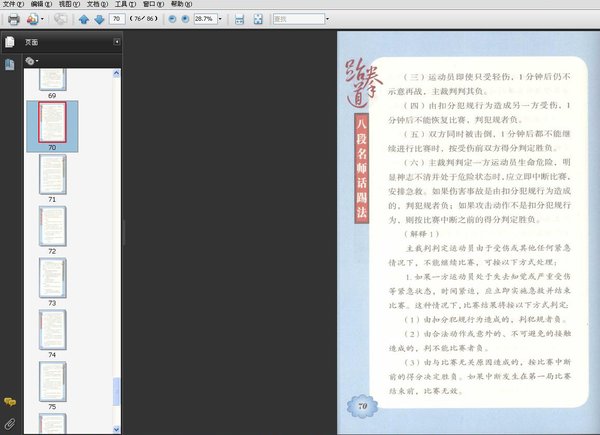This screenshot has width=600, height=435.
Task: Click the page count text (76/86)
Action: point(143,18)
